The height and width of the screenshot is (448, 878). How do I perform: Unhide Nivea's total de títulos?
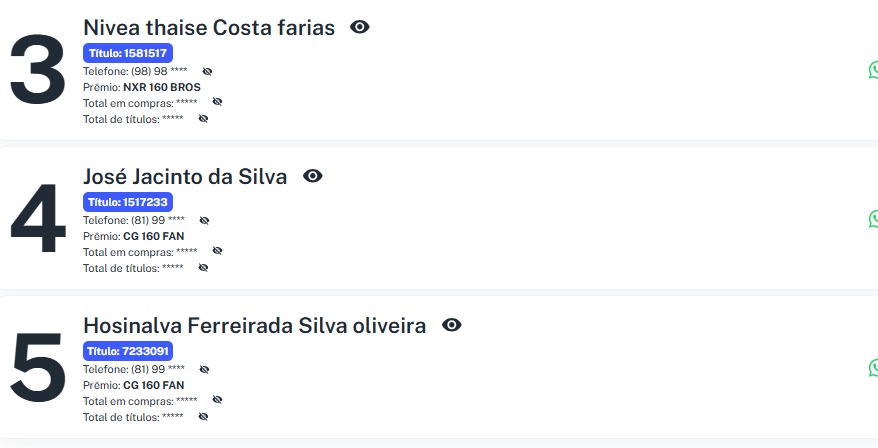(x=203, y=118)
